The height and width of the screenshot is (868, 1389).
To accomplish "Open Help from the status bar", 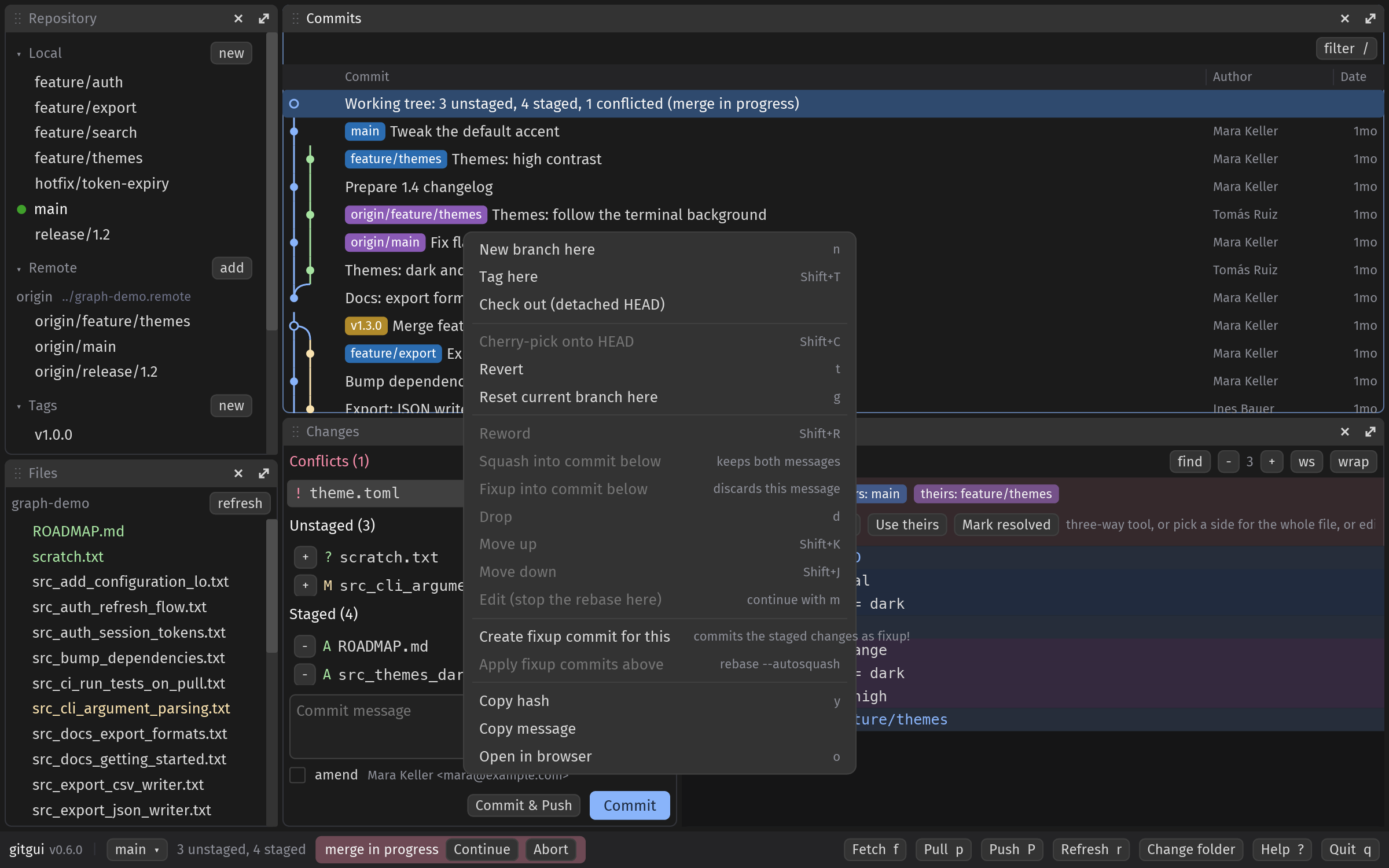I will click(1282, 849).
